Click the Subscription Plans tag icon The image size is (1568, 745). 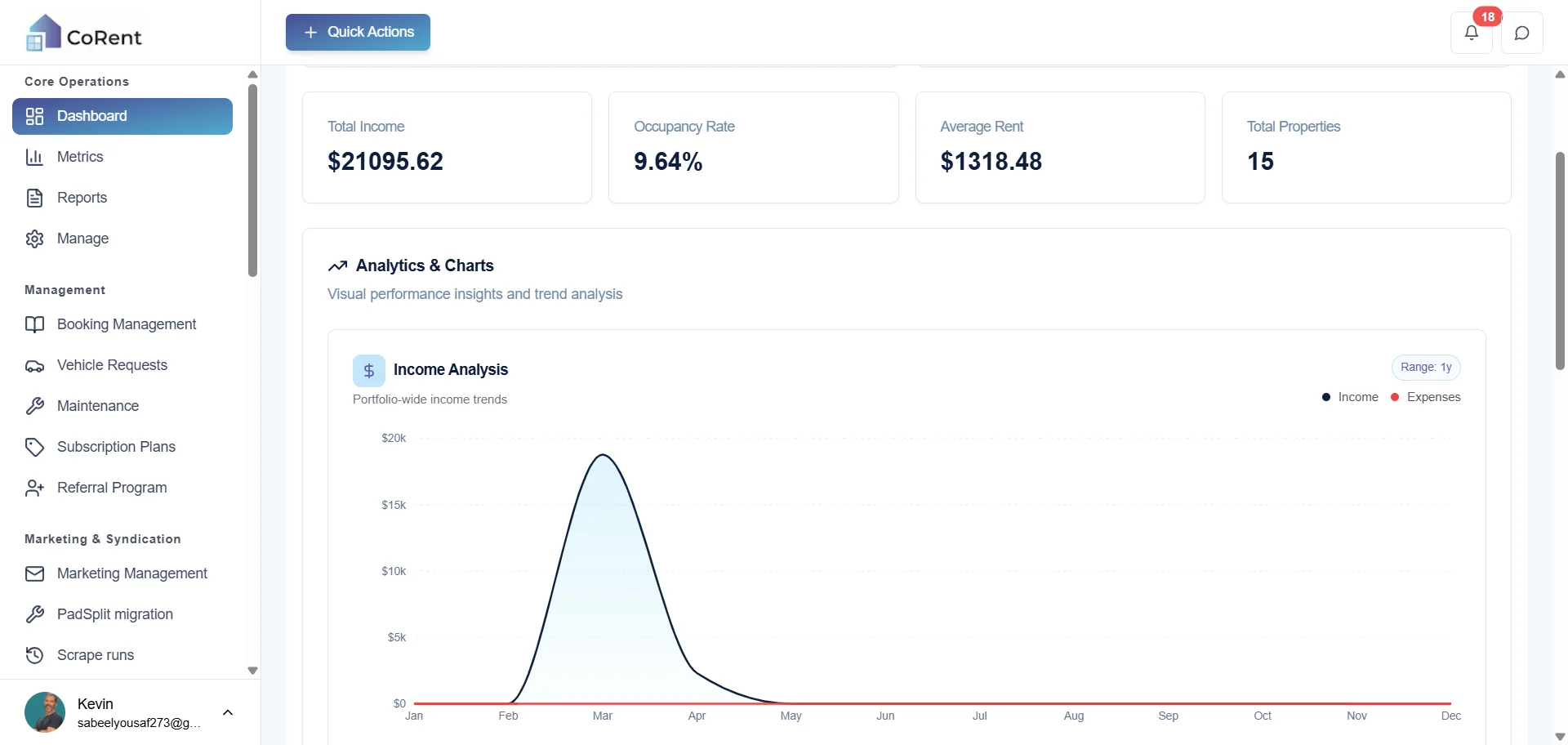[34, 447]
